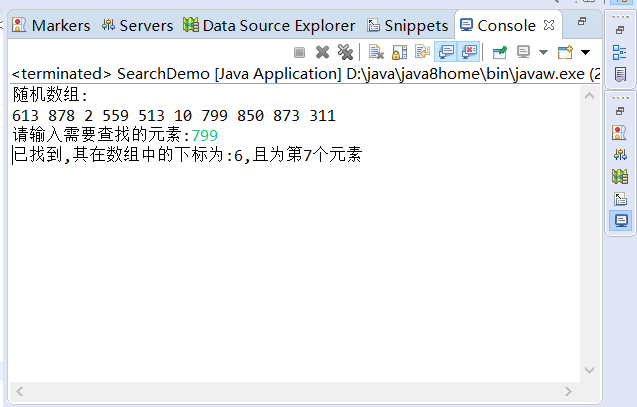Restore the trim stack holding the Markers icon

click(620, 111)
